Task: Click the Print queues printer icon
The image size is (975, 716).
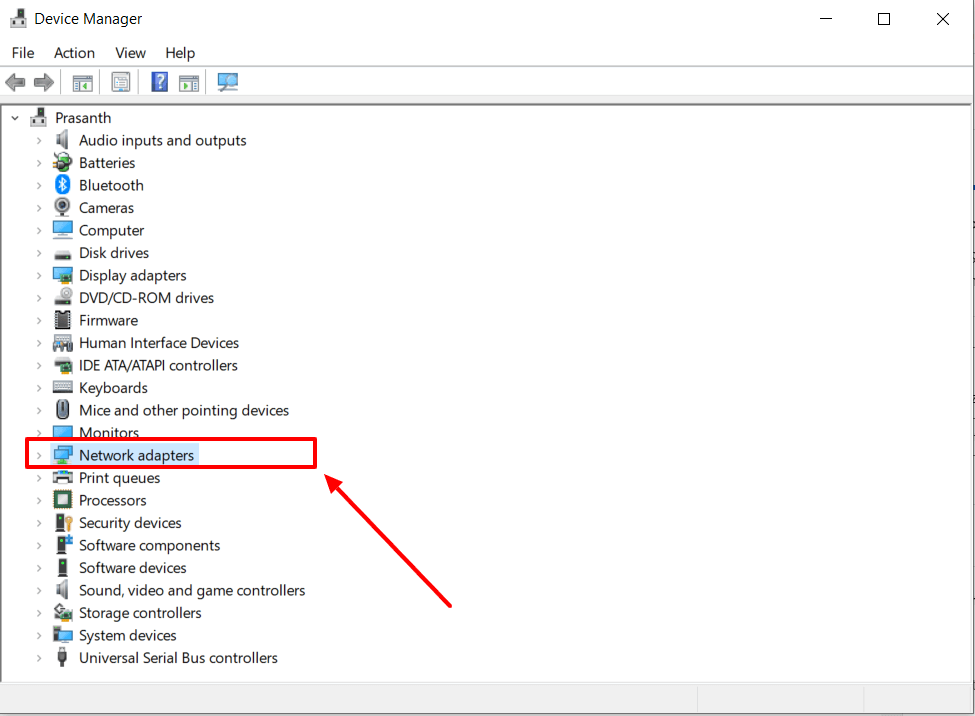Action: click(x=62, y=478)
